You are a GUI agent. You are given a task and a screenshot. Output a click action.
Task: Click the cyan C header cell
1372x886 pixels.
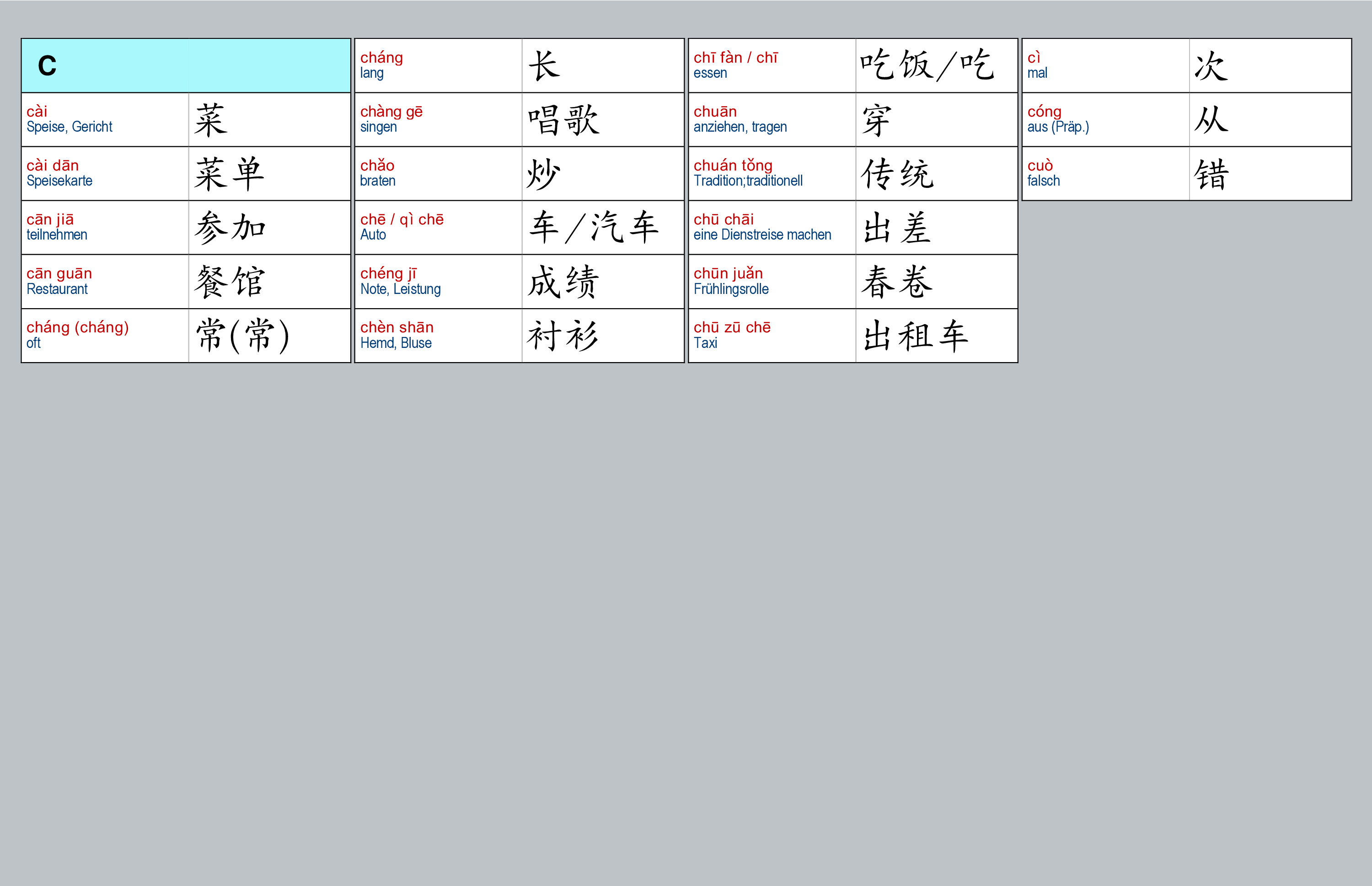185,65
